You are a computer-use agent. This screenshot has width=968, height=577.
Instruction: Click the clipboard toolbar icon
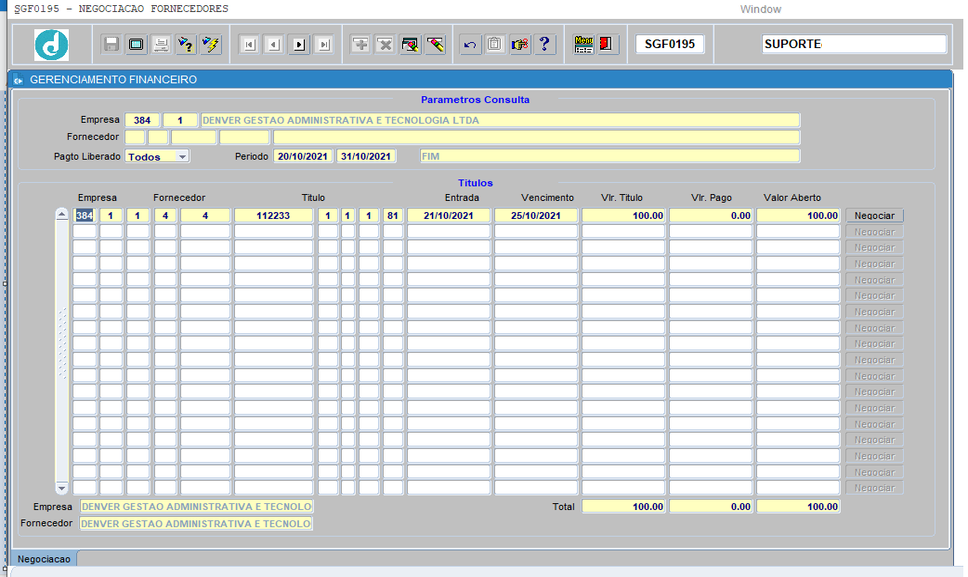pyautogui.click(x=495, y=44)
